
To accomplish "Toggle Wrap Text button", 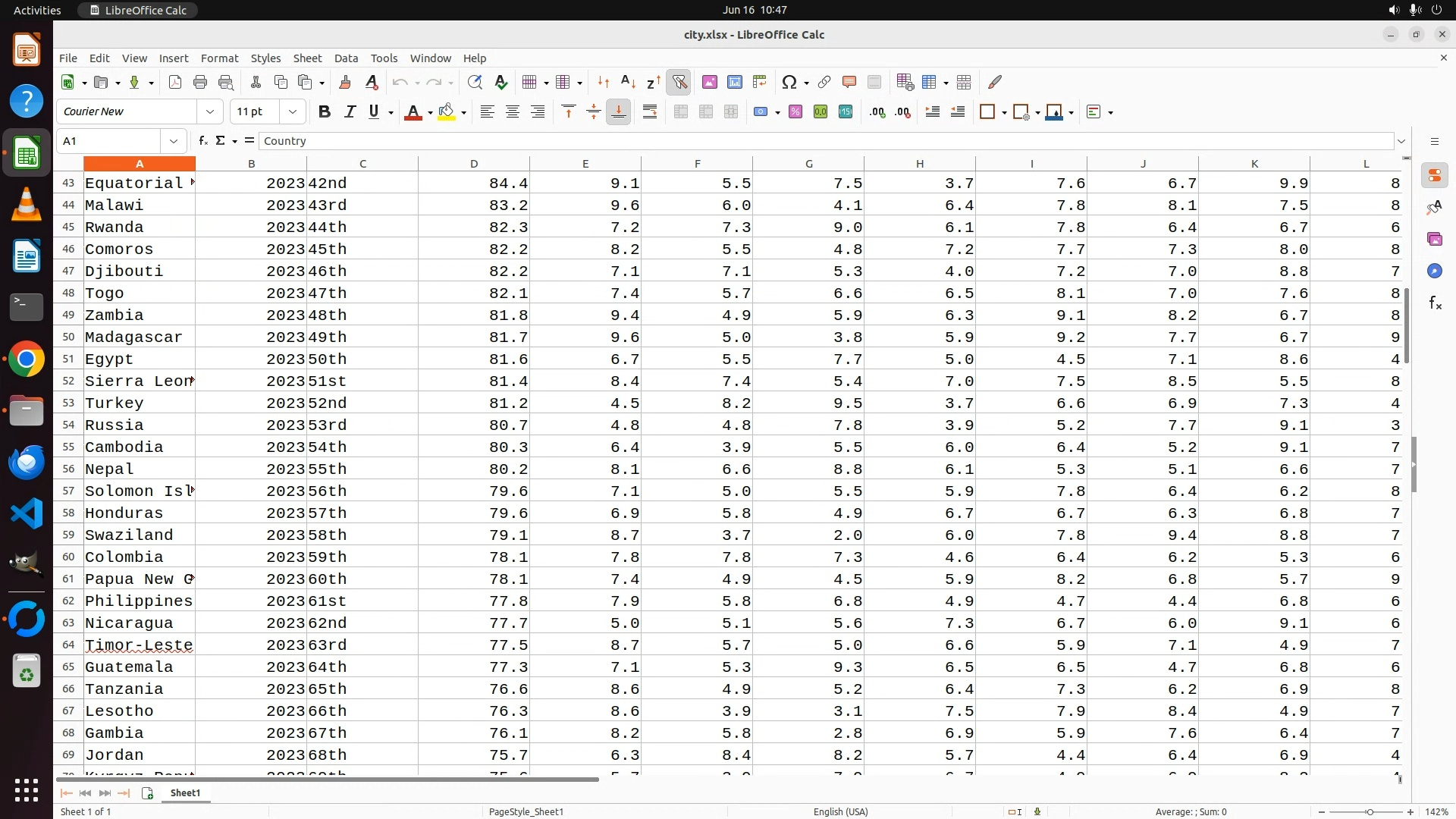I will (x=650, y=112).
